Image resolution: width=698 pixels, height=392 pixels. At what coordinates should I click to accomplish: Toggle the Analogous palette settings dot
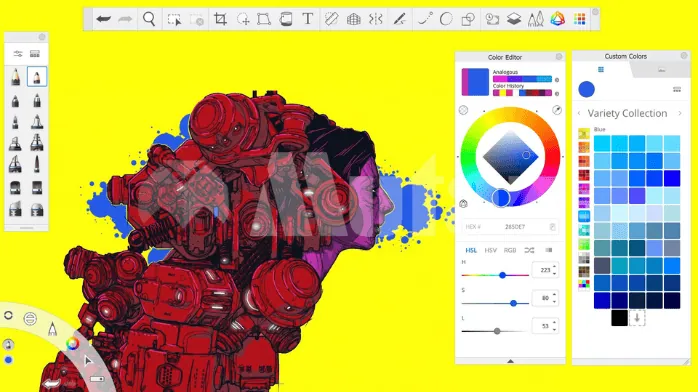point(557,80)
